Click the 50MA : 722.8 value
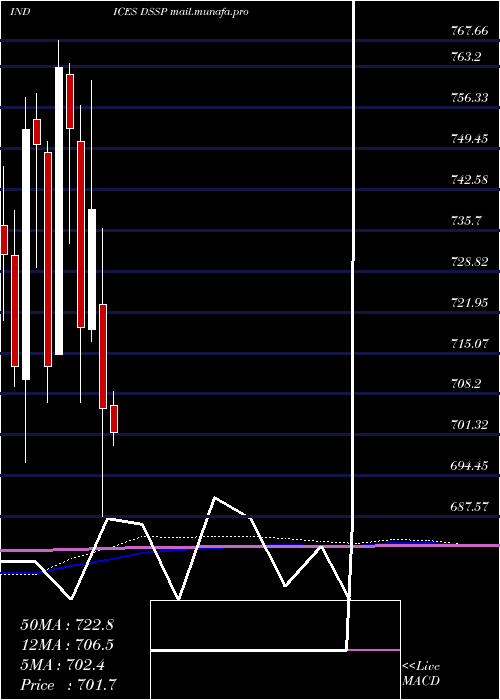The height and width of the screenshot is (700, 500). [67, 625]
